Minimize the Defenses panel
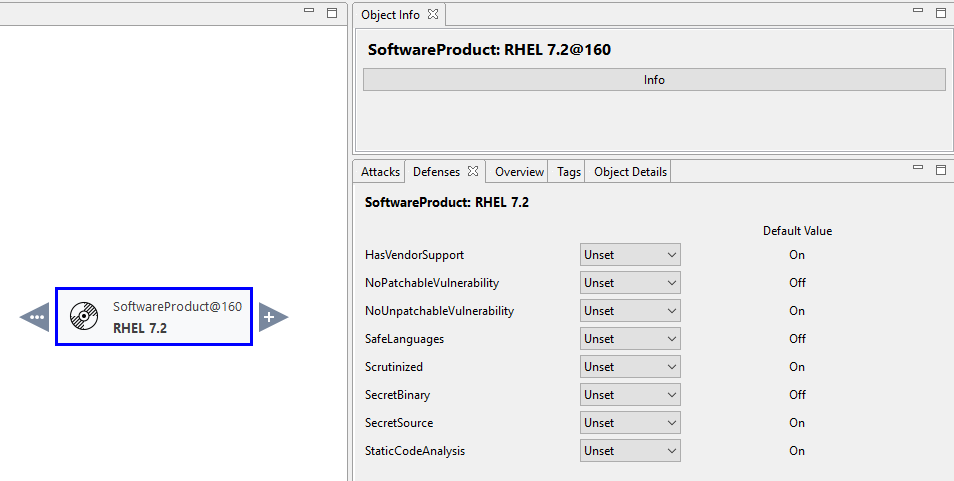 pyautogui.click(x=918, y=168)
